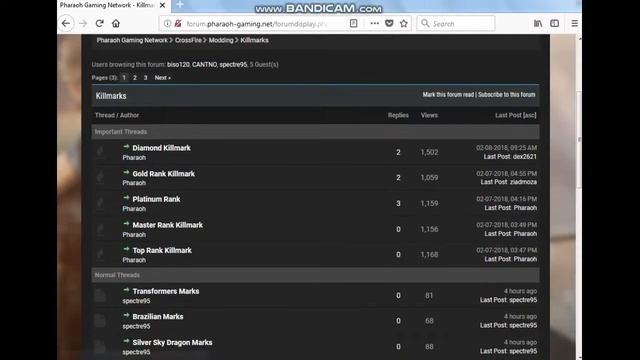Focus the browser Search box
This screenshot has height=360, width=640.
[x=456, y=24]
